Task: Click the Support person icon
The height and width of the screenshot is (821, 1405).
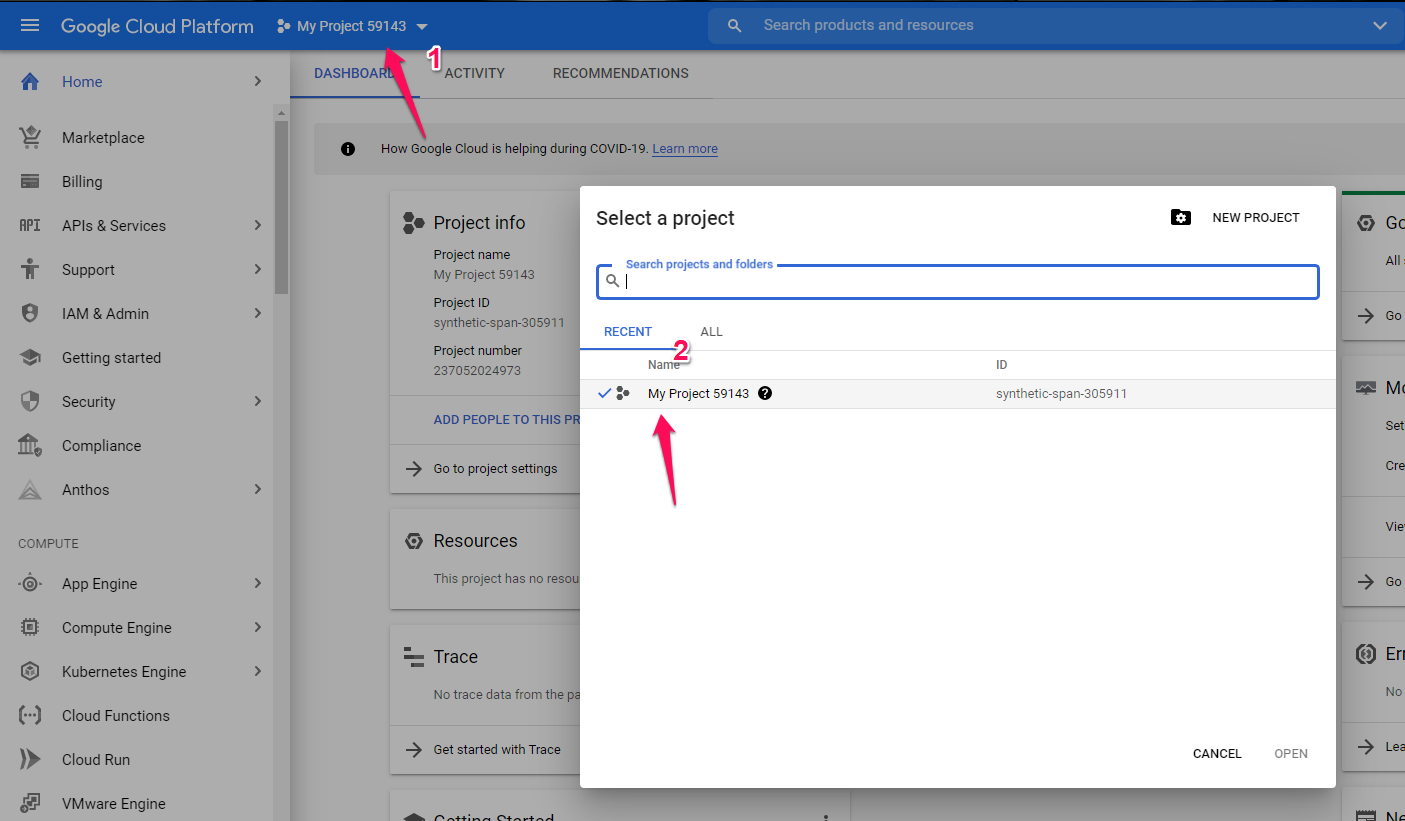Action: coord(30,270)
